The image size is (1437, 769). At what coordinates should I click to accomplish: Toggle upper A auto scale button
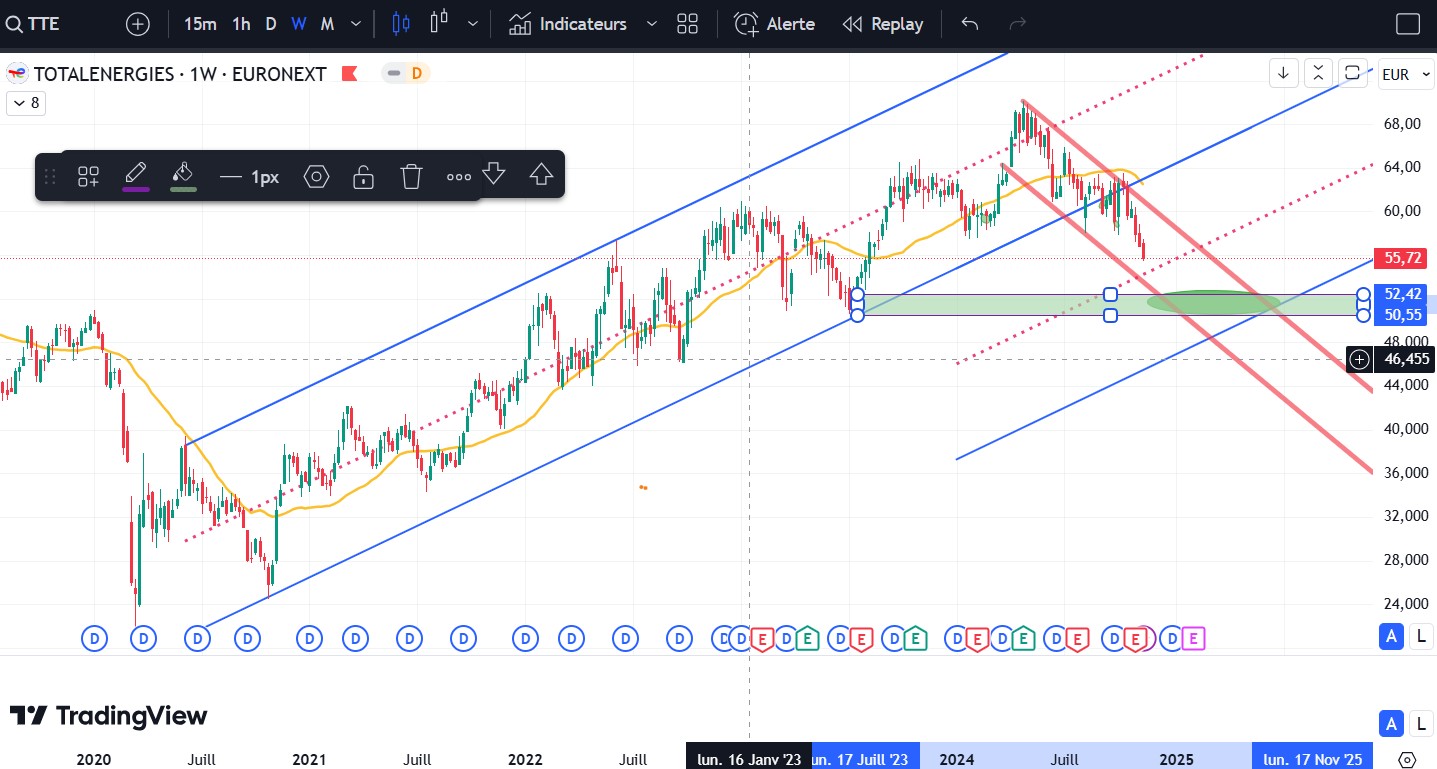click(x=1390, y=635)
